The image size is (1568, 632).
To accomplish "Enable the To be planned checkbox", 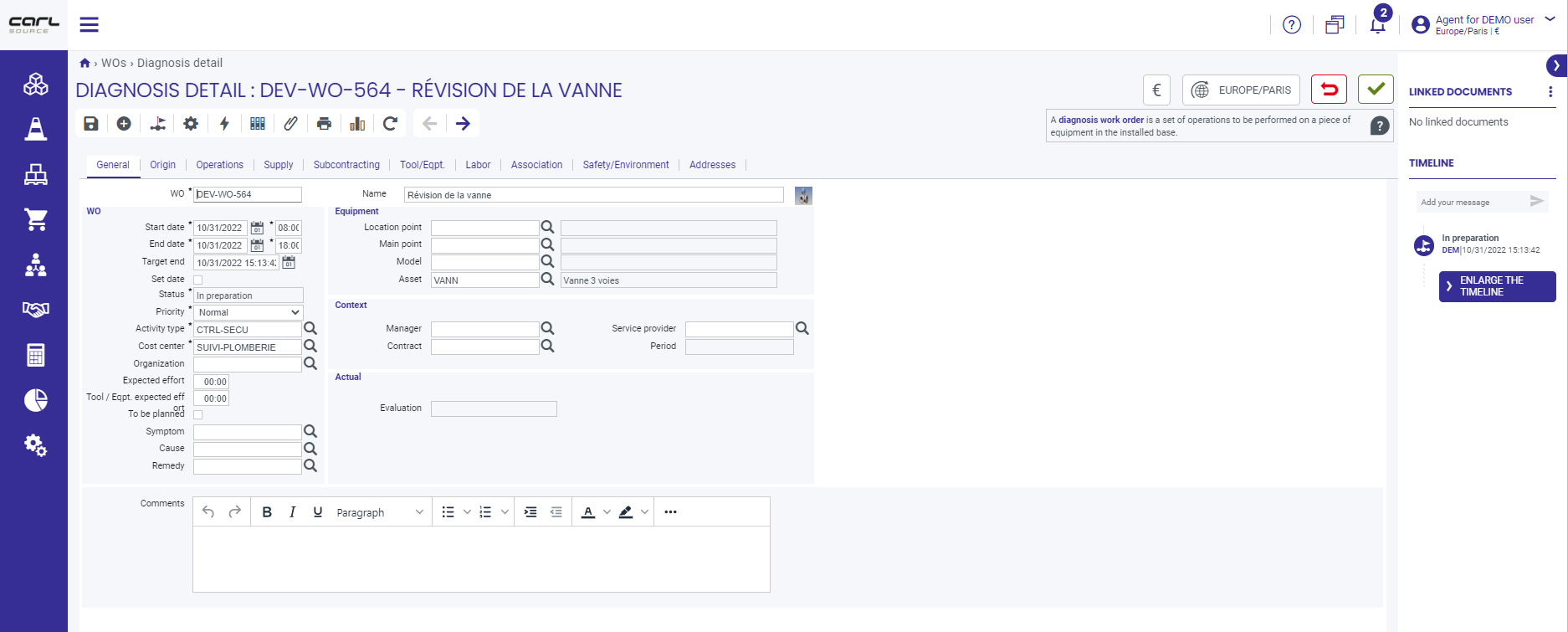I will [198, 414].
